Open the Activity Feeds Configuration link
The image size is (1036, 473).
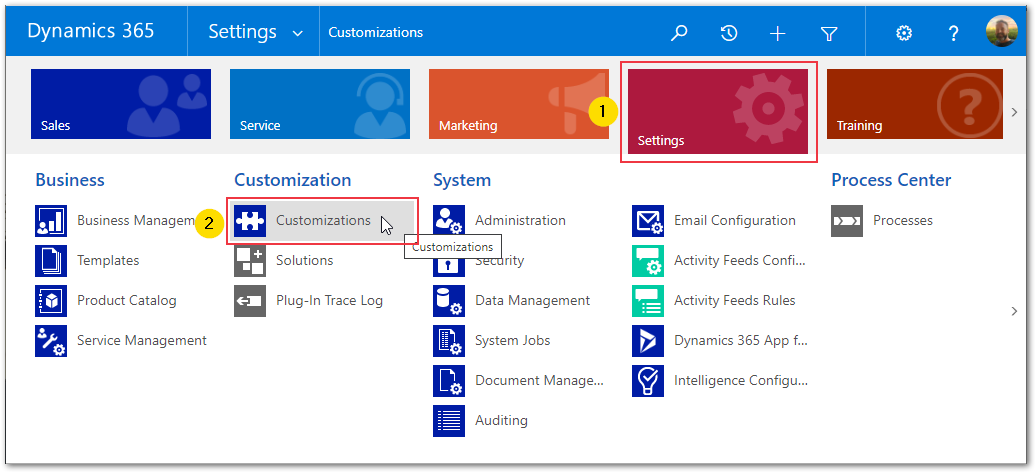(741, 260)
